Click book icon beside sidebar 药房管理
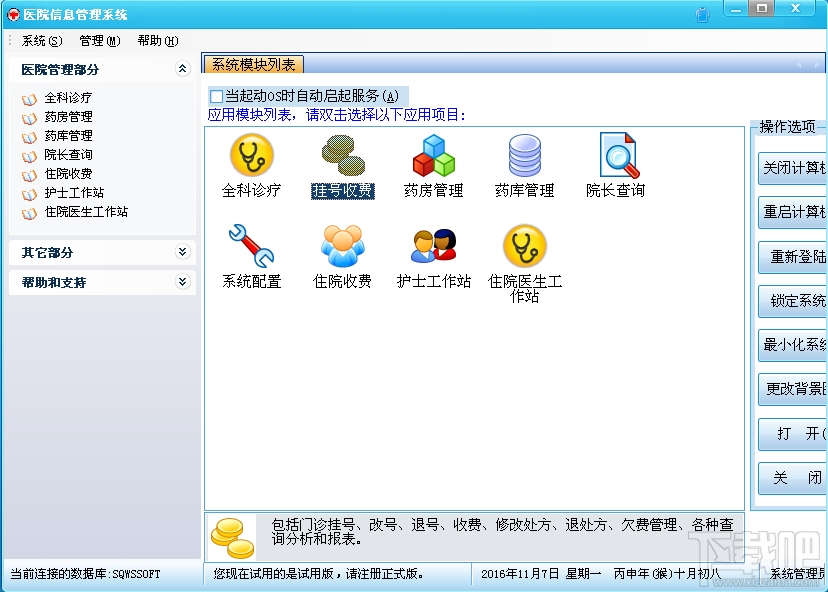 pos(30,118)
